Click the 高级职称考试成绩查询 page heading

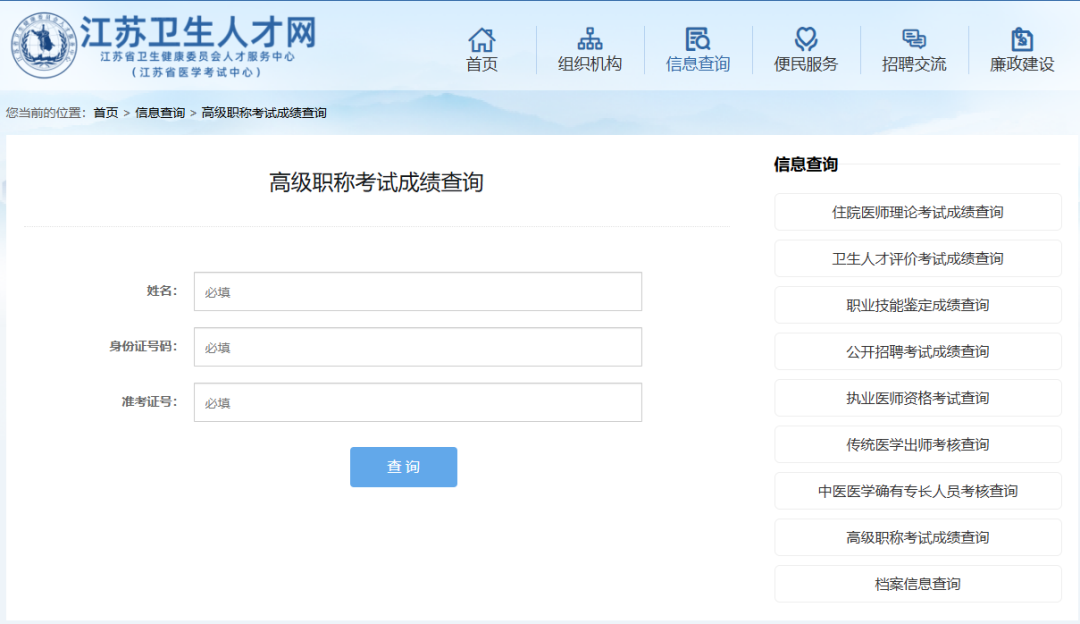(376, 183)
